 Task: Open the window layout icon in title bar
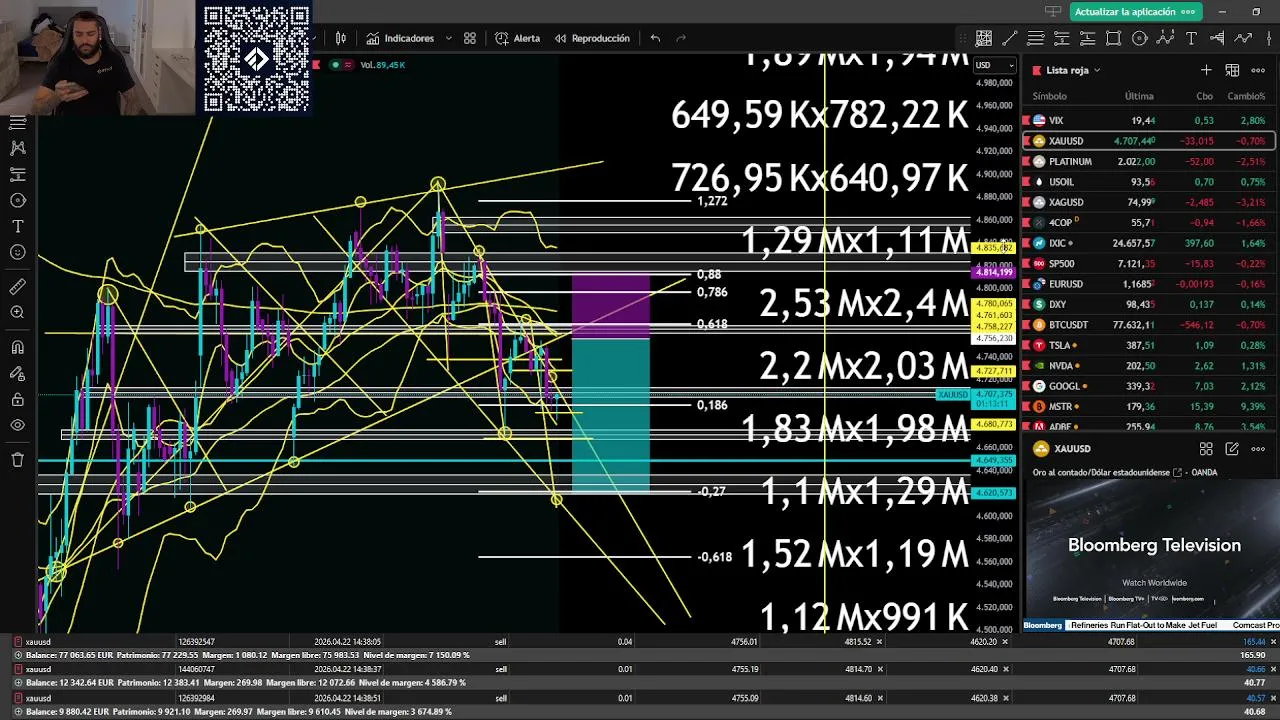click(1053, 11)
